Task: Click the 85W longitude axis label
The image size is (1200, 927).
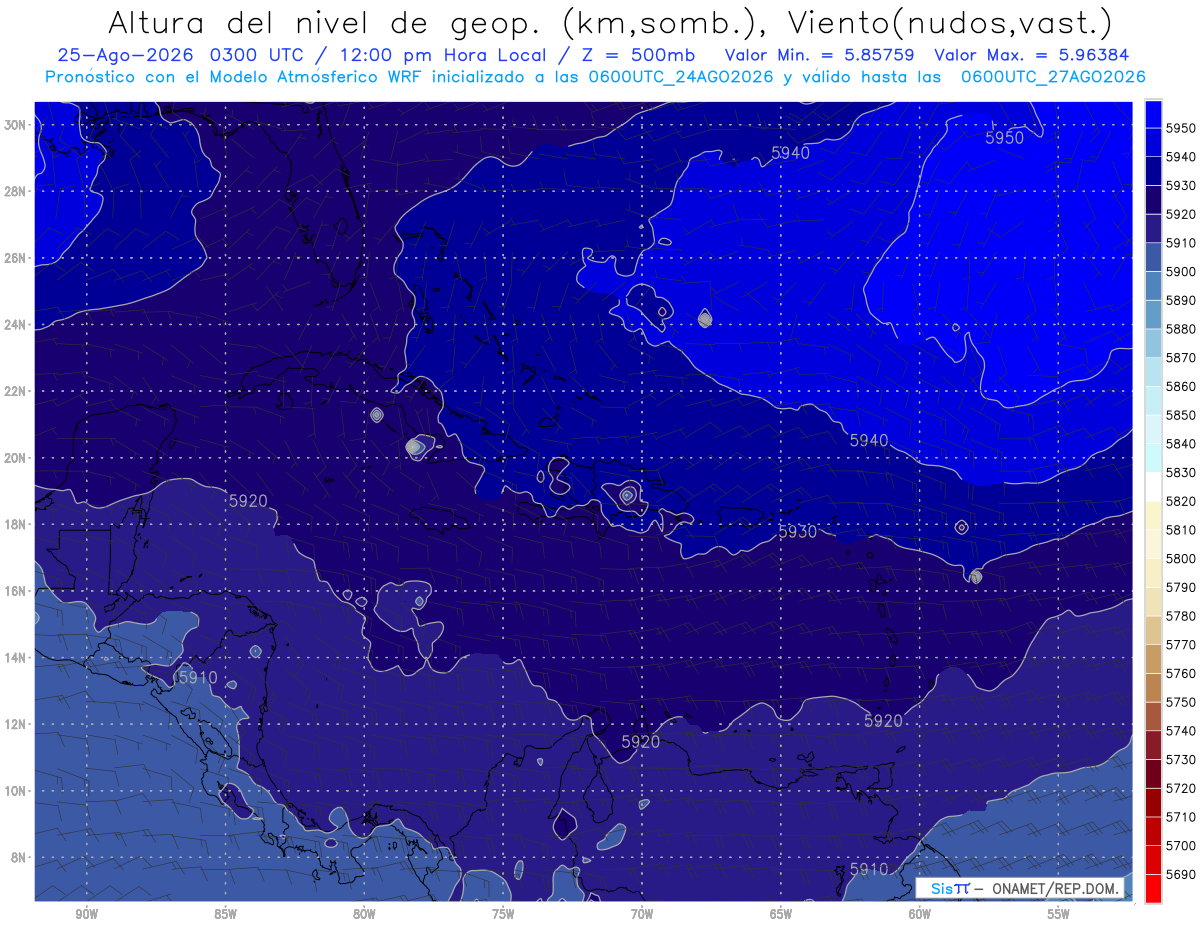Action: pyautogui.click(x=225, y=915)
